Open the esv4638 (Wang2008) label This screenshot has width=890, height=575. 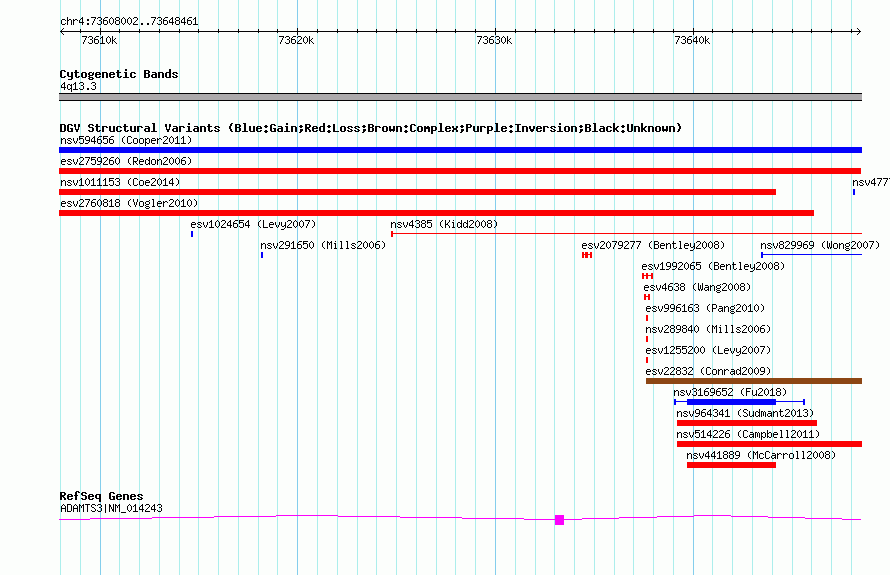(697, 287)
